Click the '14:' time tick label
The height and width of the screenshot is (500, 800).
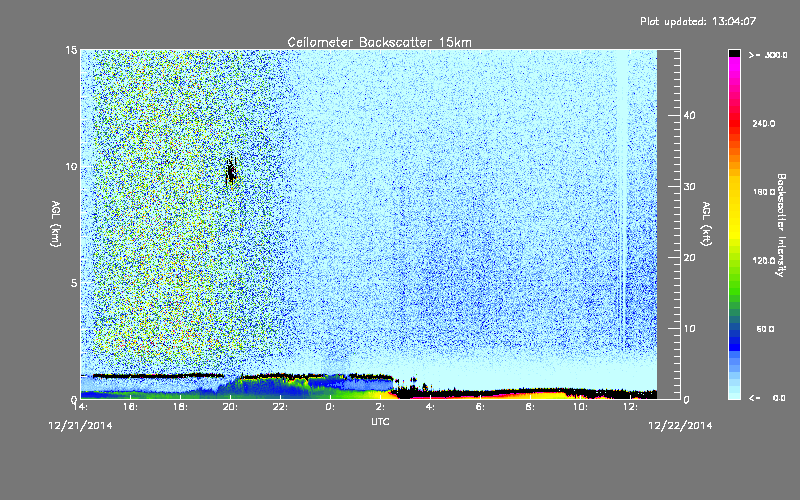pyautogui.click(x=80, y=407)
